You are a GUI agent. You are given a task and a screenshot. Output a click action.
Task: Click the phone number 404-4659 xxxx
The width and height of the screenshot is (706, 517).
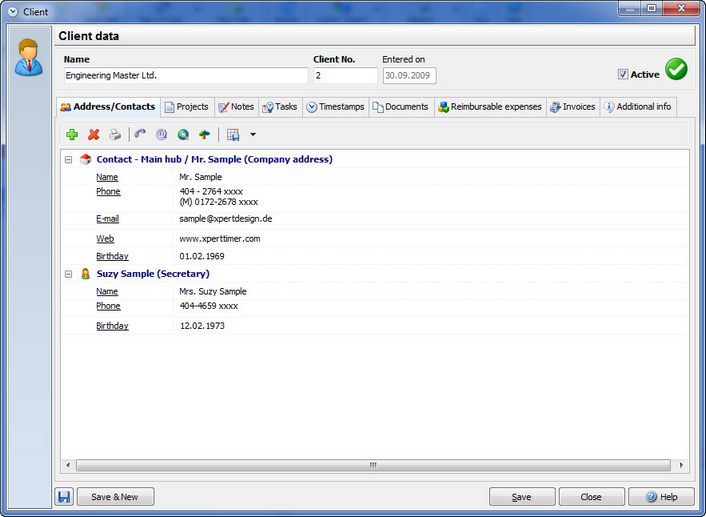pos(209,306)
